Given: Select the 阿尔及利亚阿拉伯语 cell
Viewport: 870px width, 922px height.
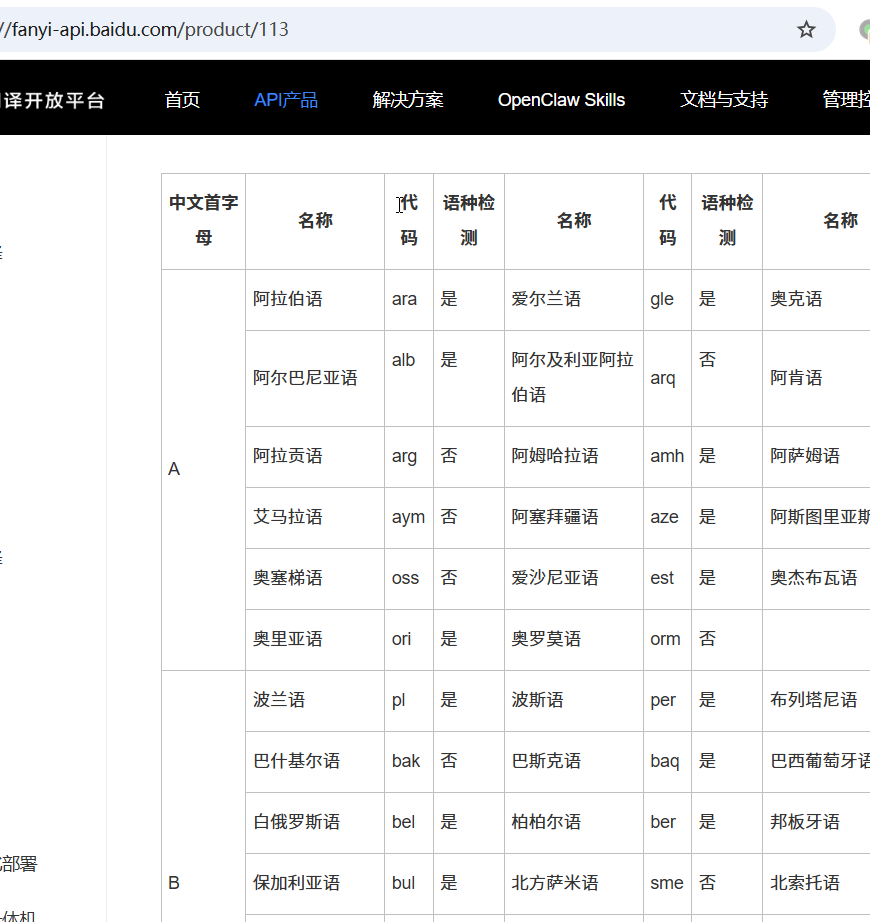Looking at the screenshot, I should pyautogui.click(x=574, y=378).
